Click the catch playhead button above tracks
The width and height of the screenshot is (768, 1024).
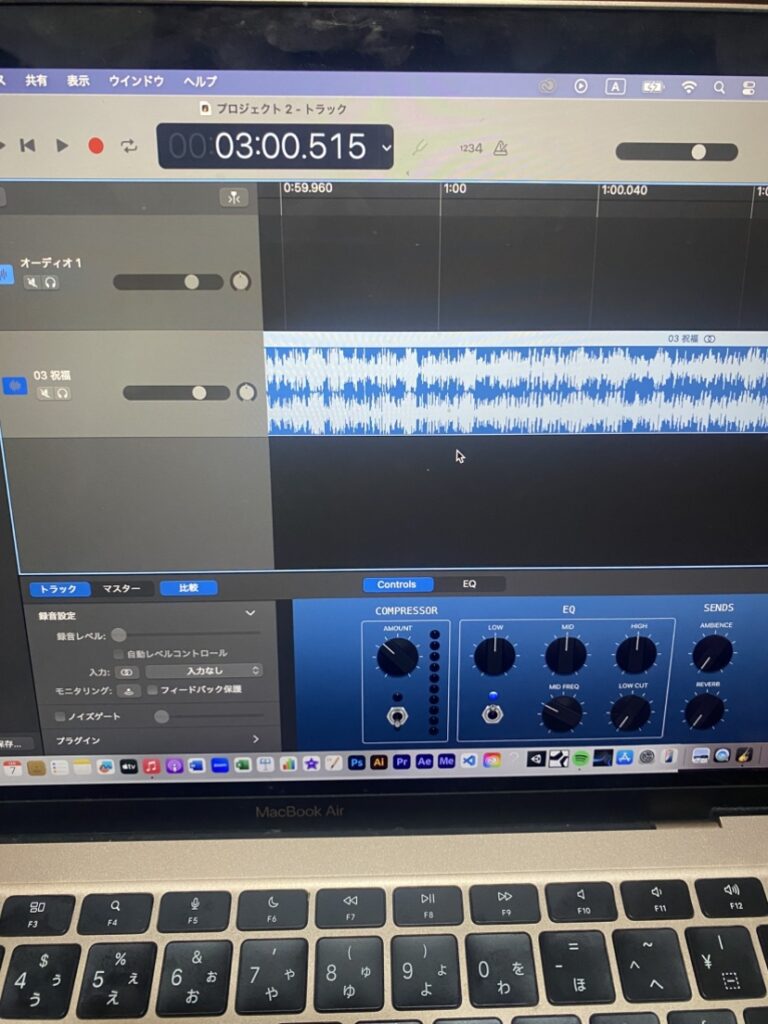coord(233,197)
